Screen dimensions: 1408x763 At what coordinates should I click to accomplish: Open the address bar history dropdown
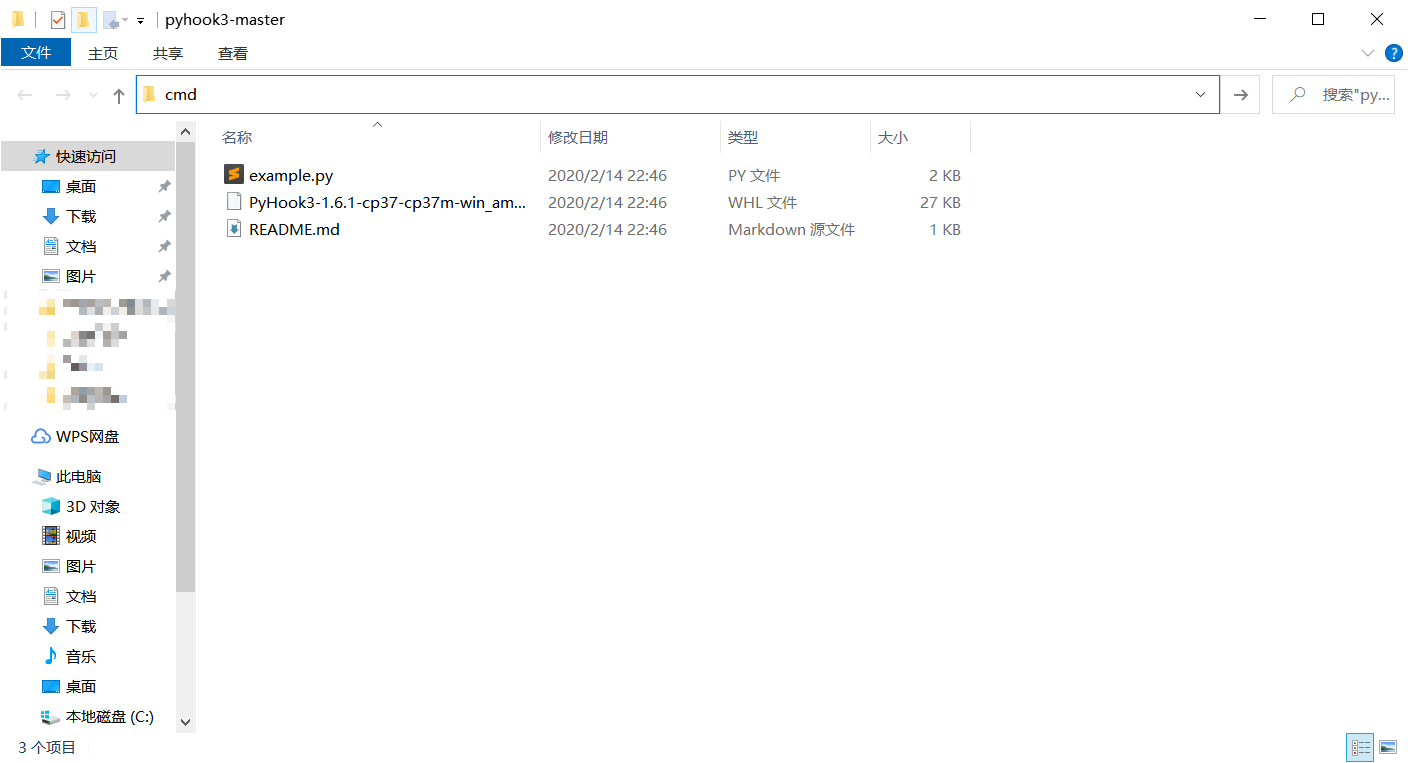click(x=1201, y=94)
